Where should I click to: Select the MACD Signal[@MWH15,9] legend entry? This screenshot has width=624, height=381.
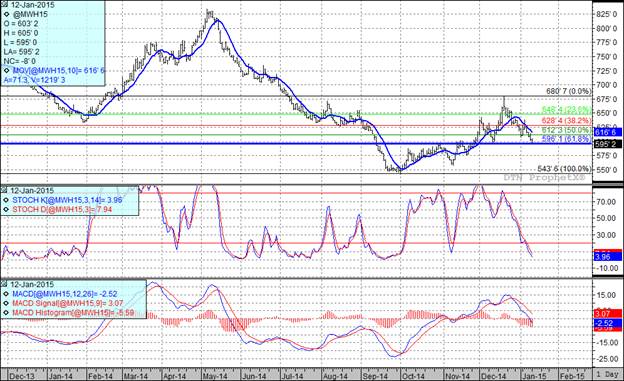coord(67,303)
